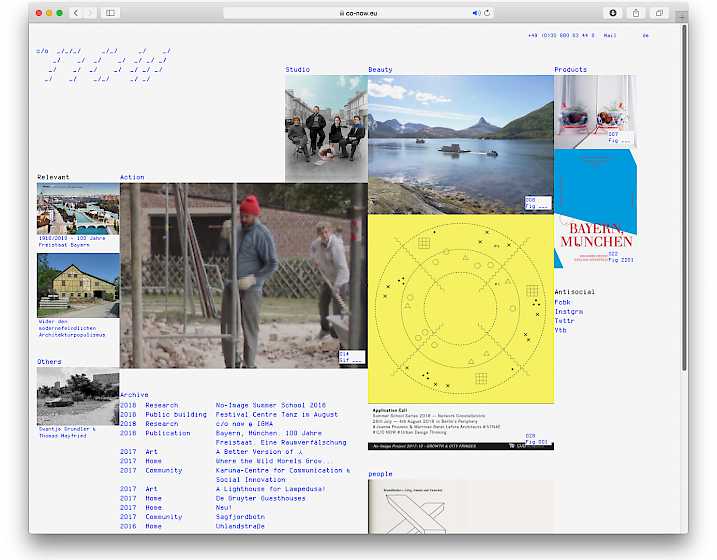Viewport: 717px width, 560px height.
Task: Open the Relevant section heading
Action: pos(53,177)
